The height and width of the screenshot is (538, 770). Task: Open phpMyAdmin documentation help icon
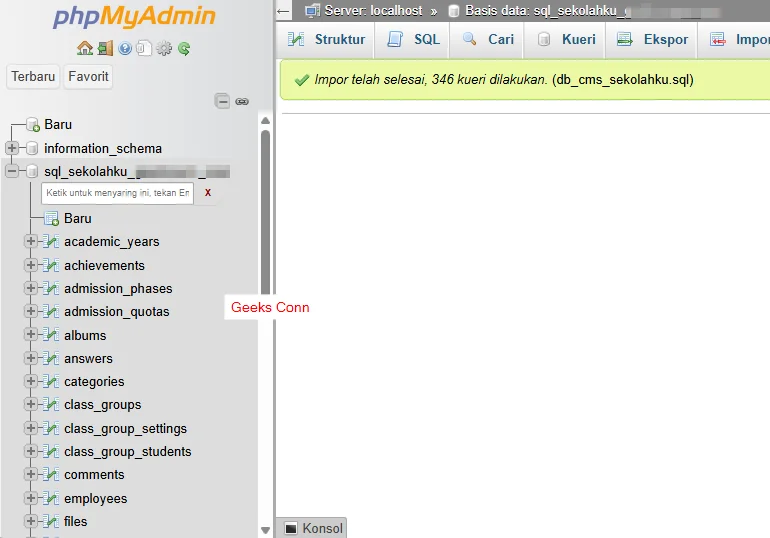pos(125,48)
